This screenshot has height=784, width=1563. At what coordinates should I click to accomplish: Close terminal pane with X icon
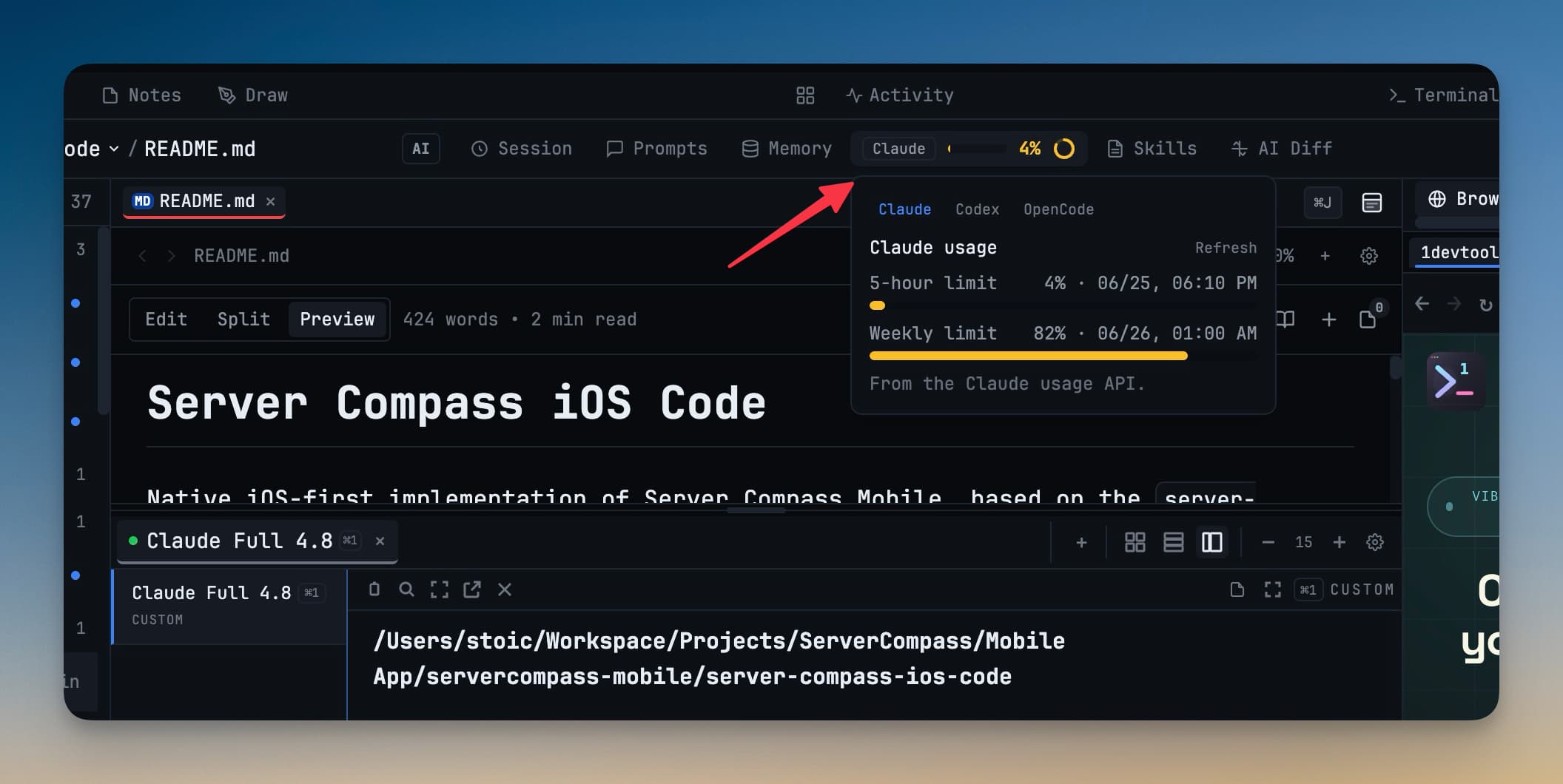(505, 589)
